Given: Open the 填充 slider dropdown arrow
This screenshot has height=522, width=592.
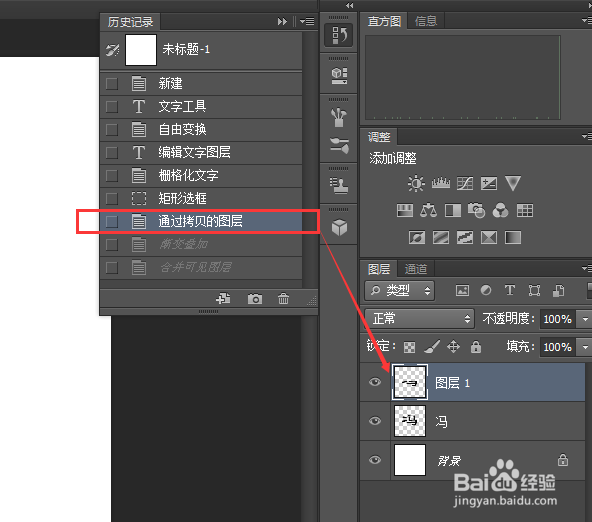Looking at the screenshot, I should [585, 347].
